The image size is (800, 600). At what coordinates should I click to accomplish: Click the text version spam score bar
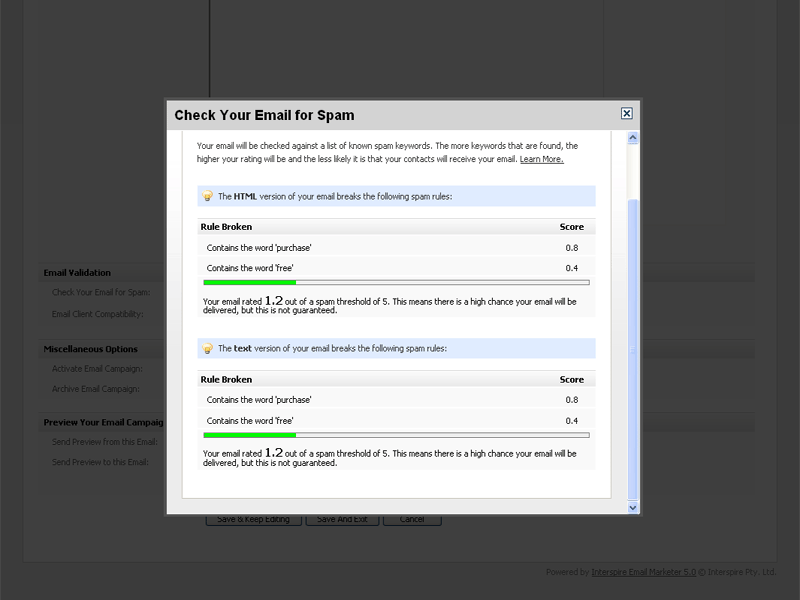(396, 435)
